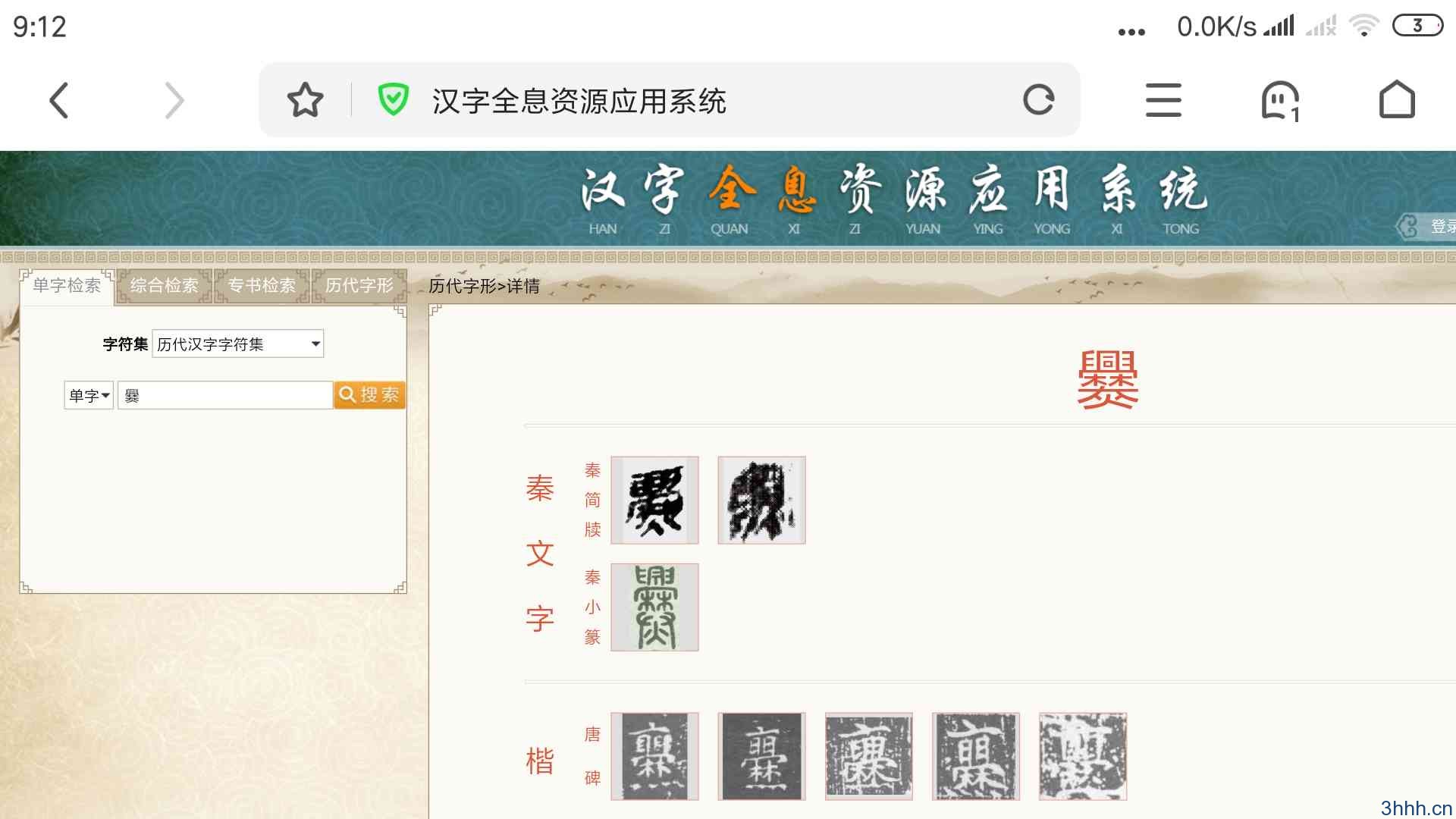
Task: Go to browser home page icon
Action: (1396, 100)
